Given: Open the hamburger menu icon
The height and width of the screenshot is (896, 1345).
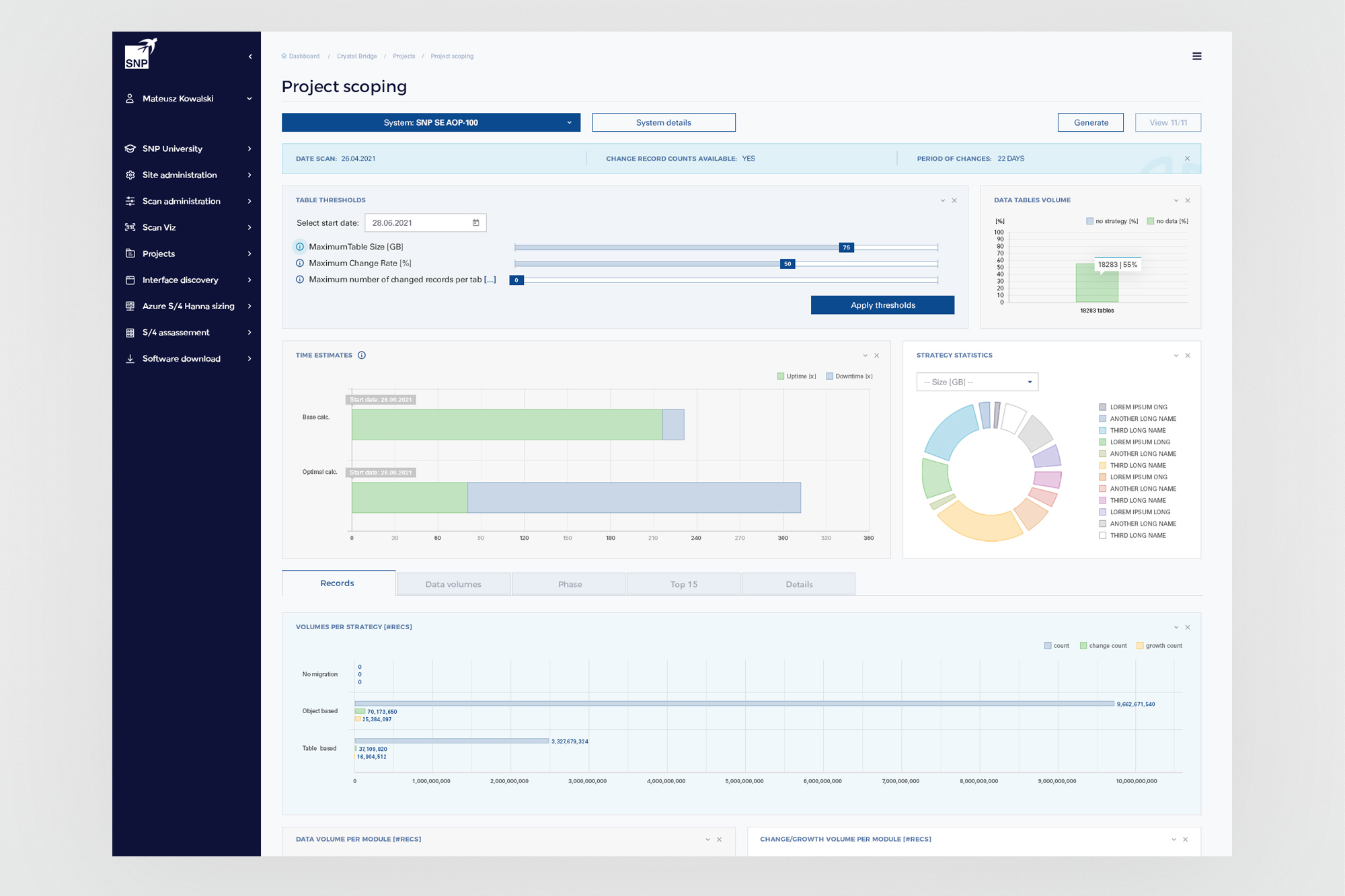Looking at the screenshot, I should coord(1196,56).
